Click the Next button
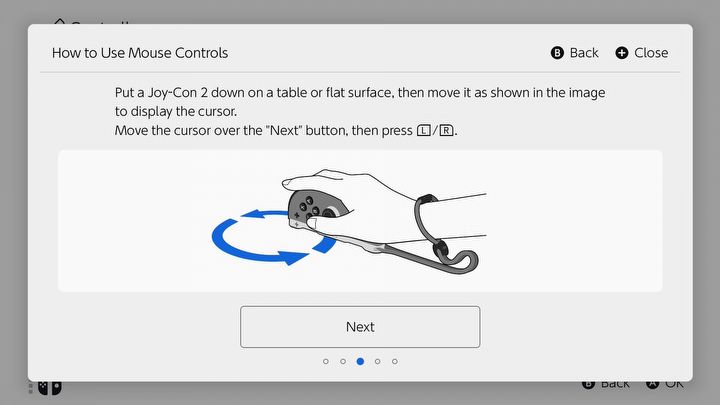Viewport: 720px width, 405px height. 360,327
